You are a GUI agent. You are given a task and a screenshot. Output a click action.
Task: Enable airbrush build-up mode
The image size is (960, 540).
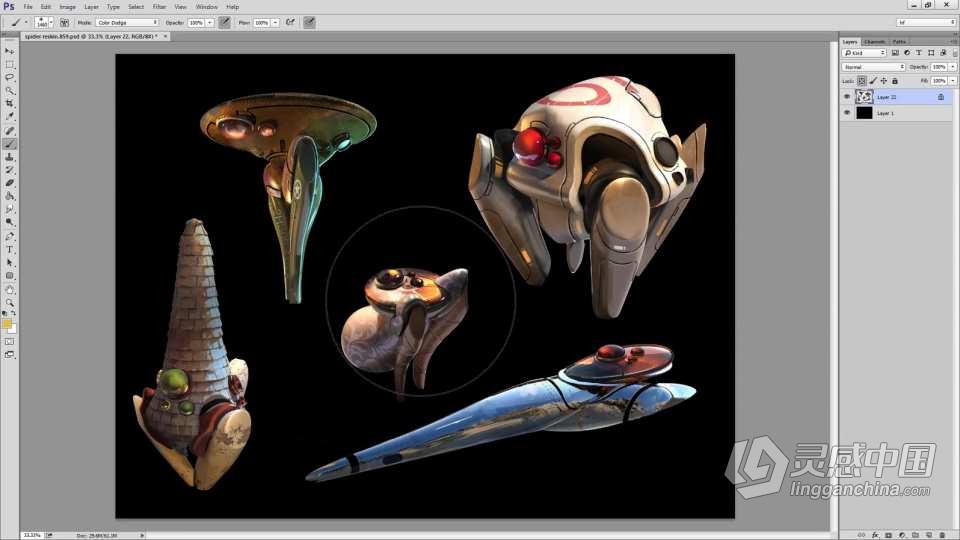[x=290, y=23]
